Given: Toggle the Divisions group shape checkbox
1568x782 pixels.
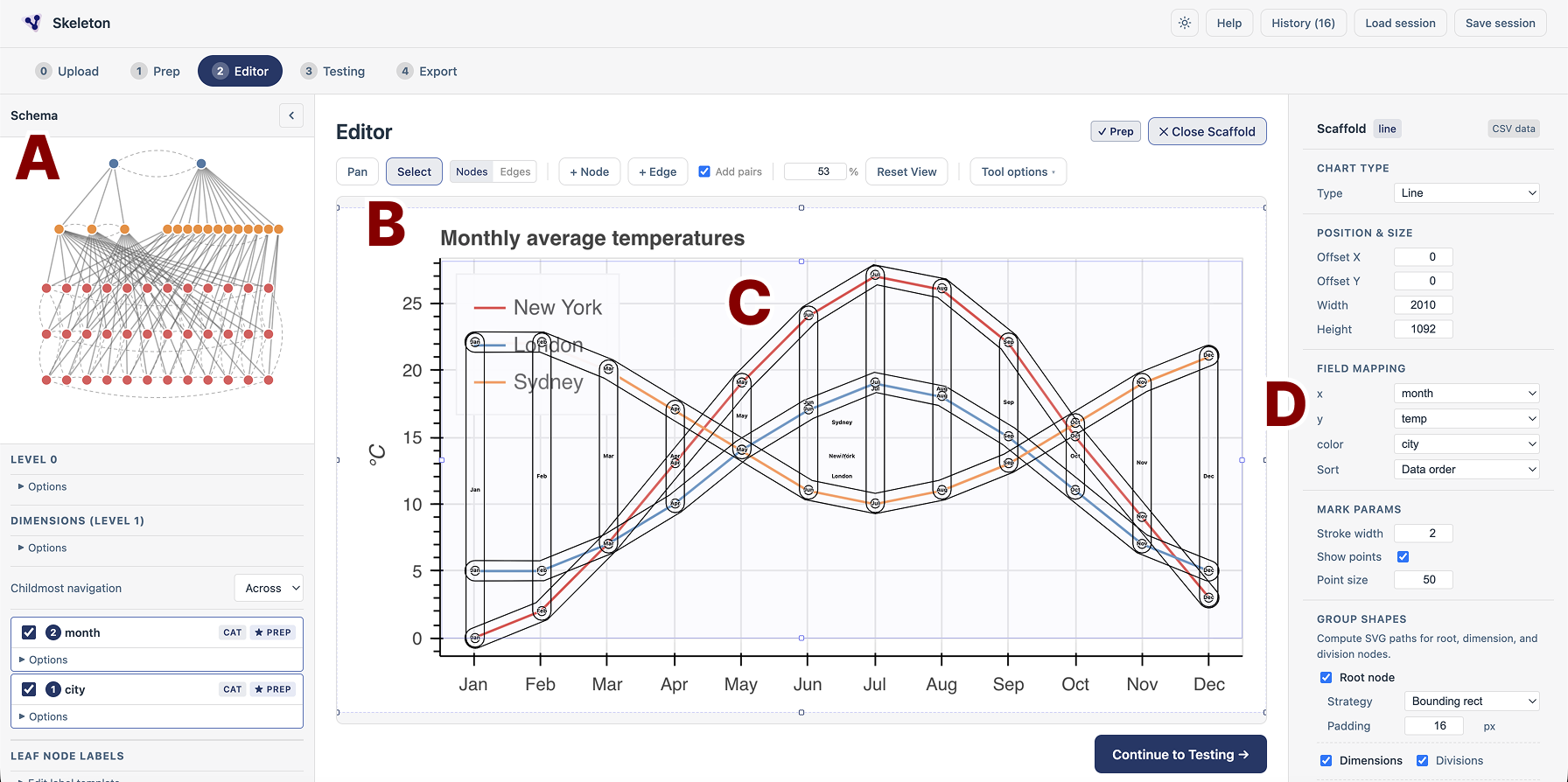Looking at the screenshot, I should [1423, 760].
